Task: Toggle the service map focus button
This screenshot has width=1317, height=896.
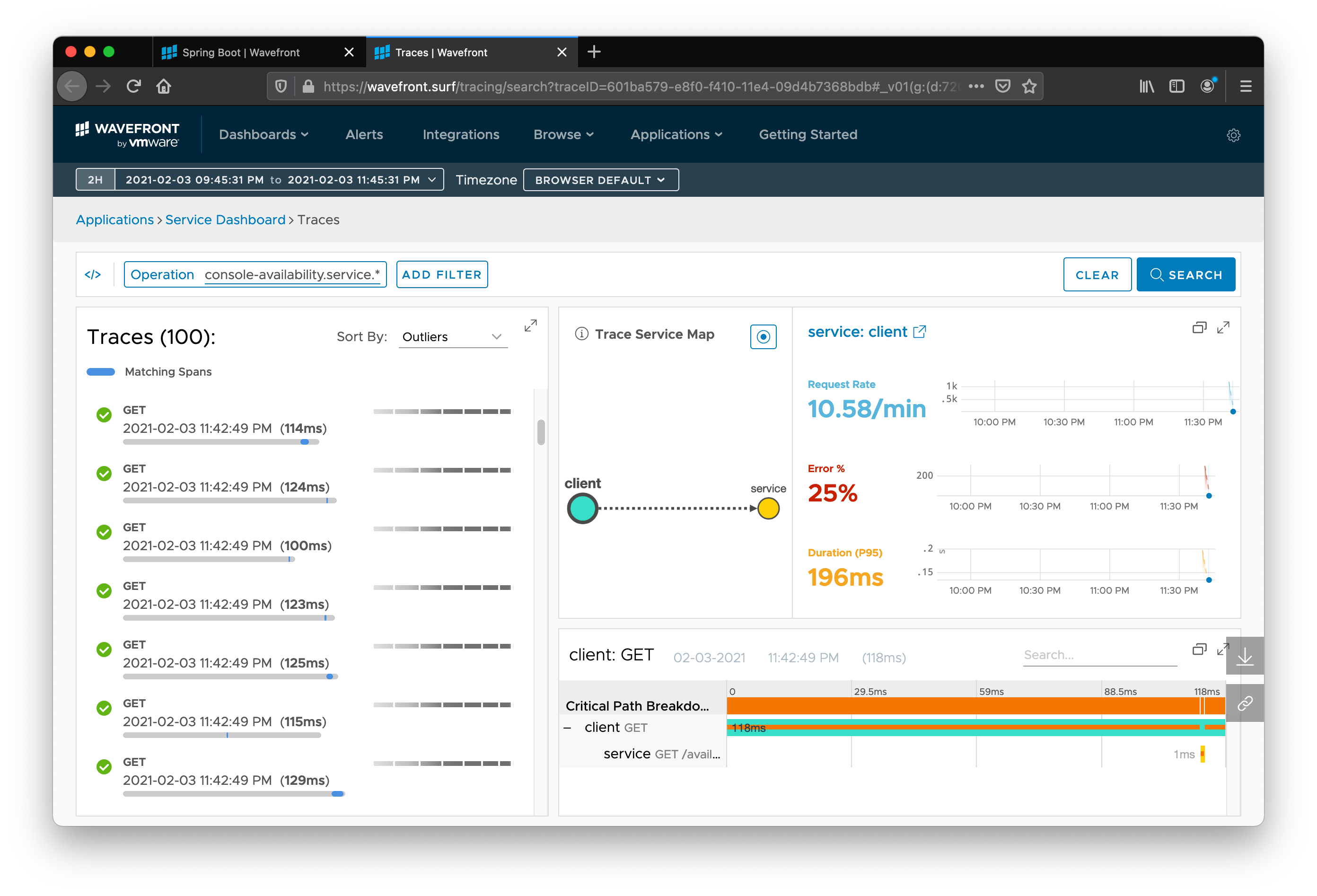Action: tap(763, 337)
